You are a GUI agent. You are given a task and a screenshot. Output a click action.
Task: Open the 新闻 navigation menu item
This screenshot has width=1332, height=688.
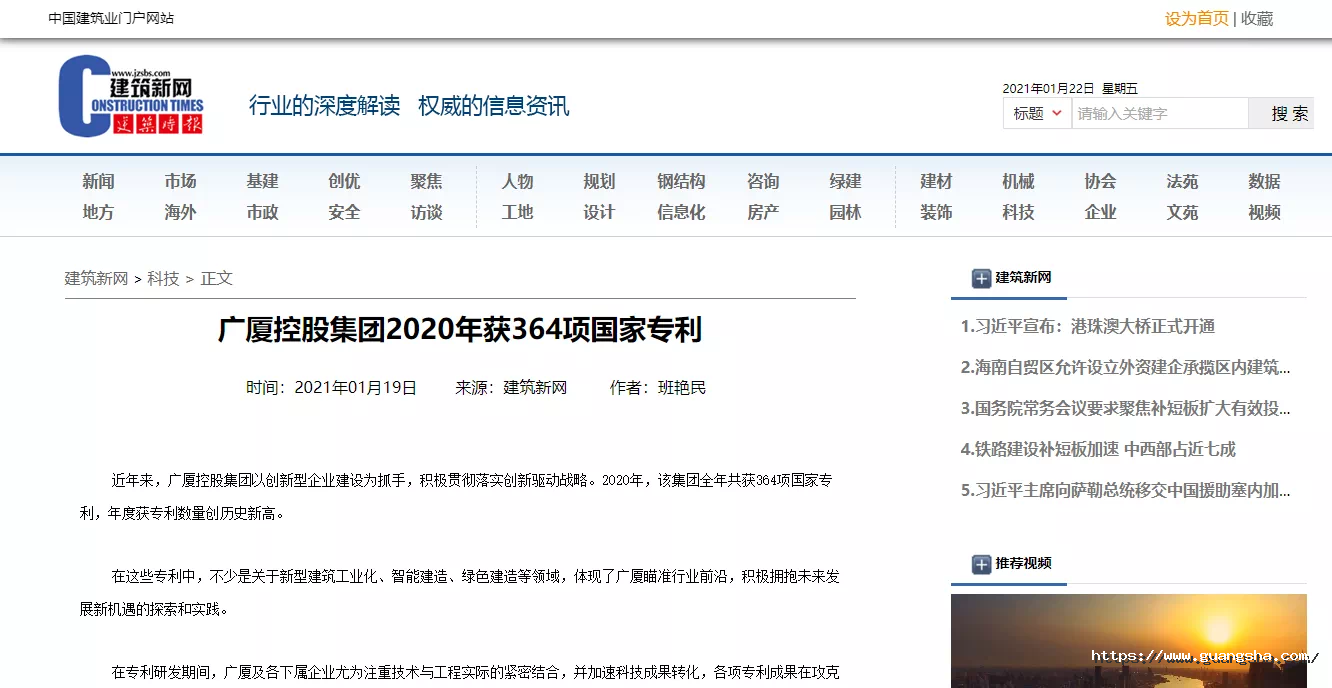tap(98, 181)
